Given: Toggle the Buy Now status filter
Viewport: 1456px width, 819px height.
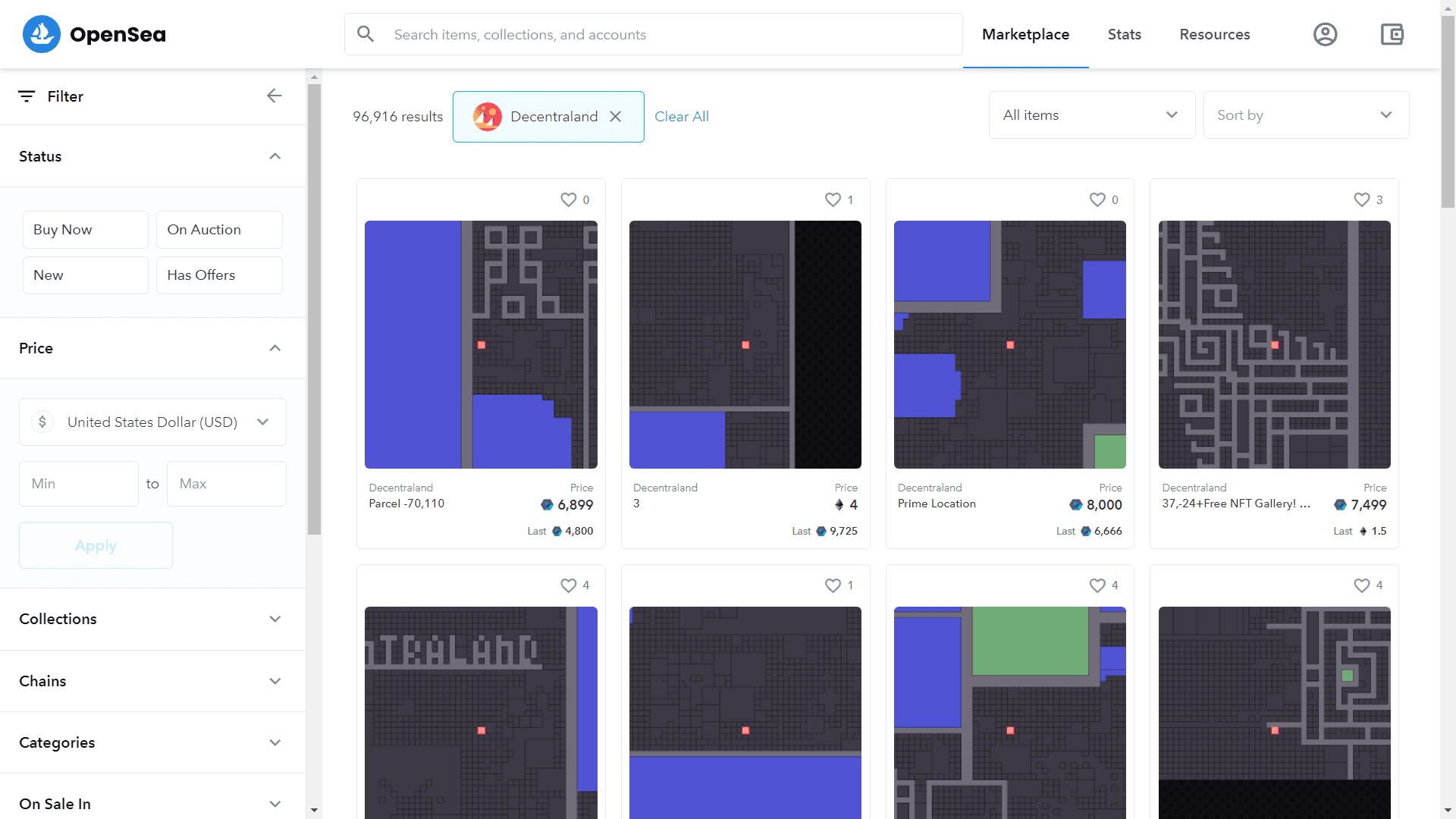Looking at the screenshot, I should tap(86, 230).
